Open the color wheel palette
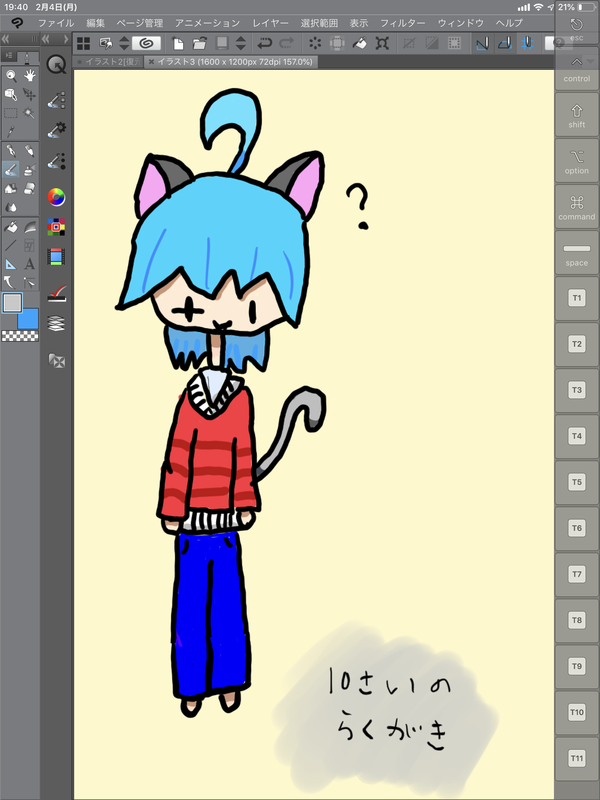This screenshot has height=800, width=600. tap(57, 196)
